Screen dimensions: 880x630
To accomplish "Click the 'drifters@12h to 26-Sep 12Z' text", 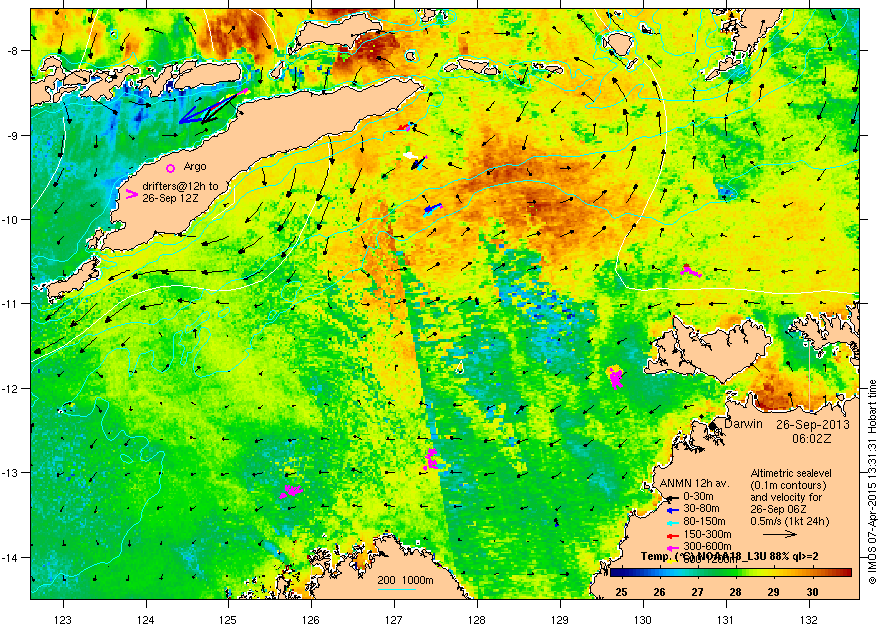I will pyautogui.click(x=180, y=192).
